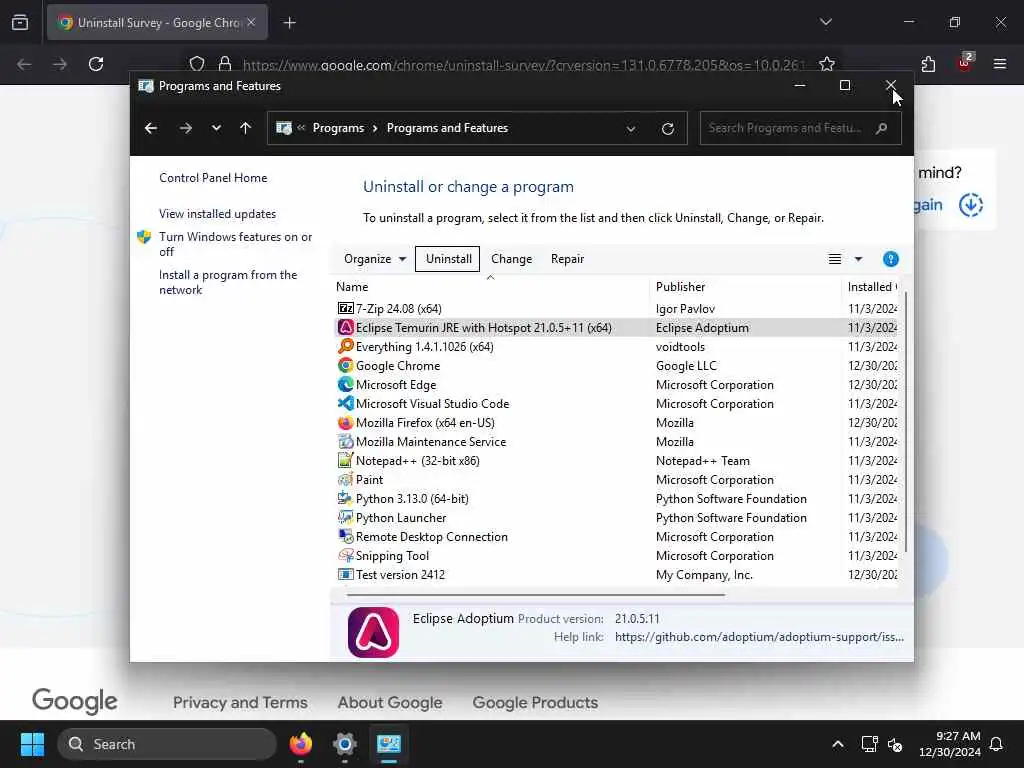1024x768 pixels.
Task: Open Control Panel Home link
Action: (x=213, y=178)
